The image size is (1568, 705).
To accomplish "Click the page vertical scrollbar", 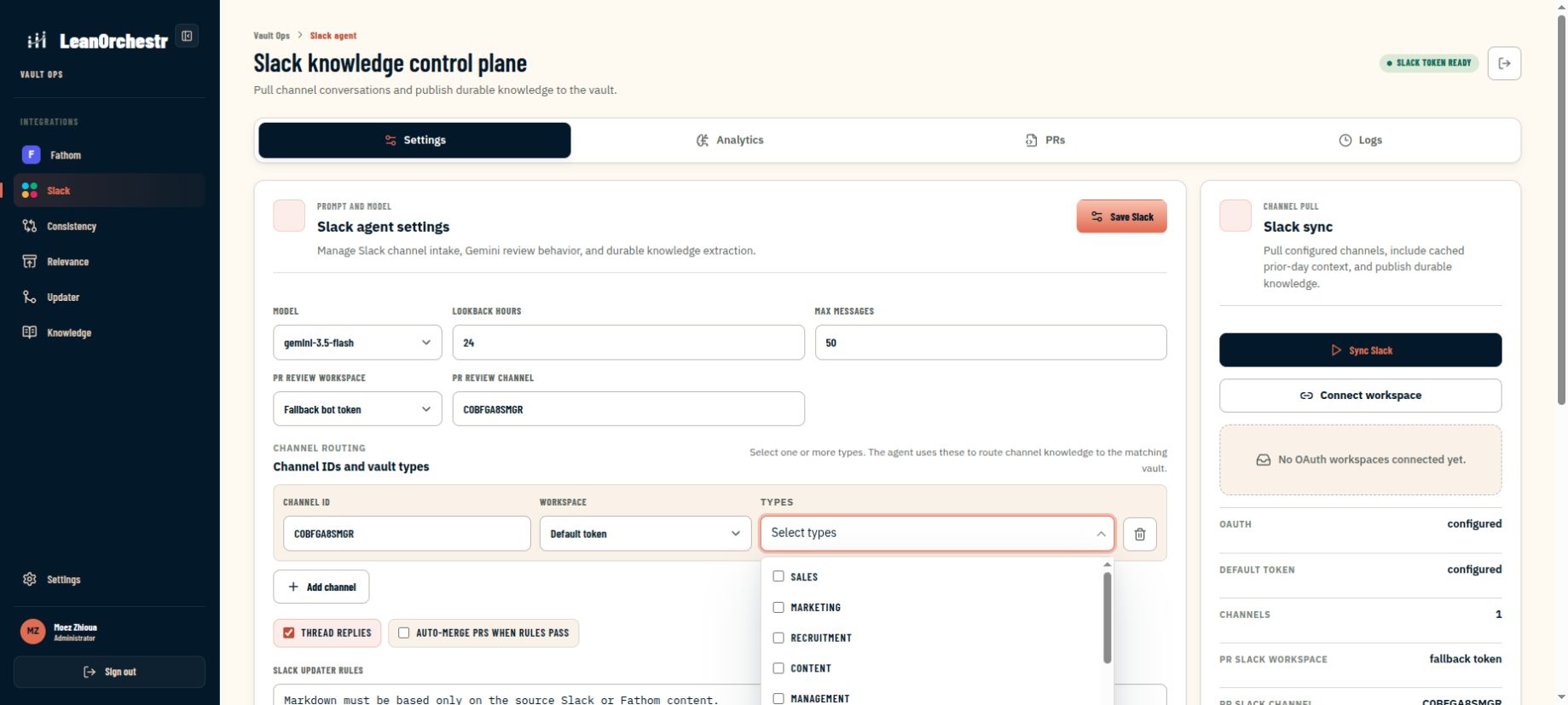I will click(x=1561, y=209).
